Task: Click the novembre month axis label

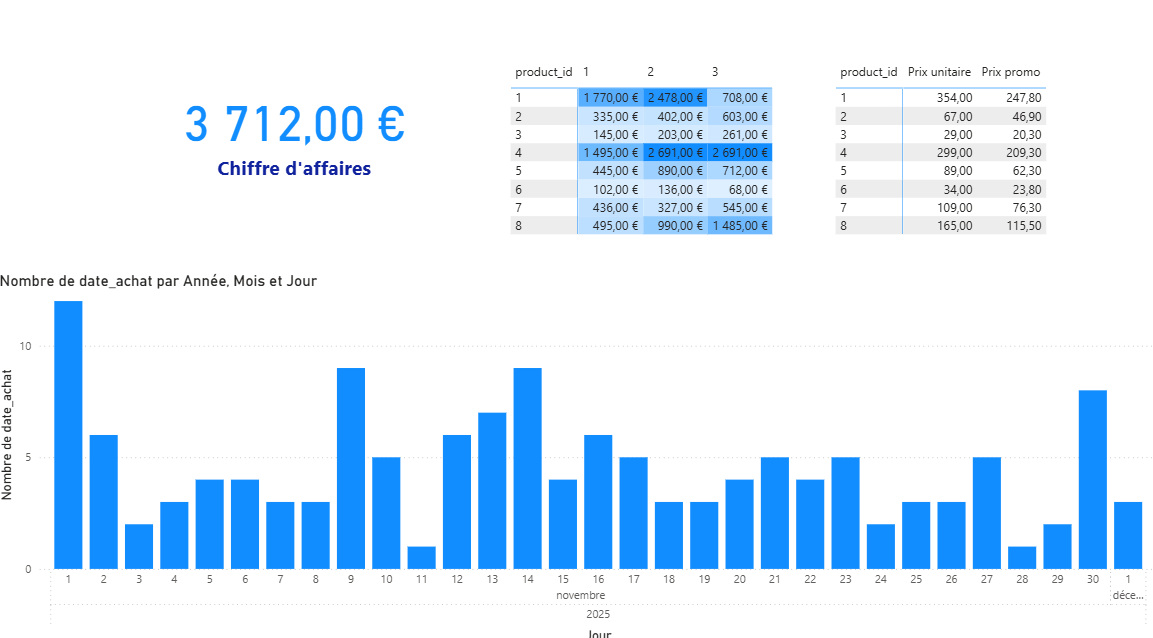Action: [x=580, y=595]
